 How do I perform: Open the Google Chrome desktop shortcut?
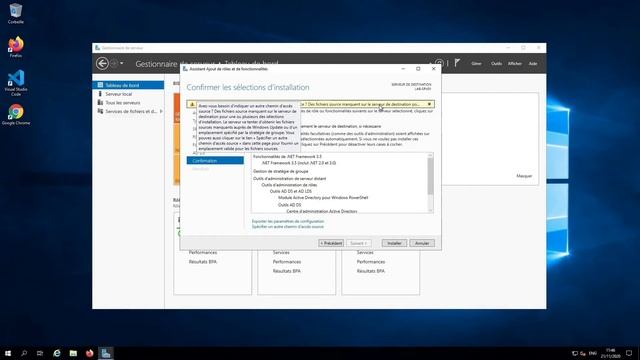[16, 114]
